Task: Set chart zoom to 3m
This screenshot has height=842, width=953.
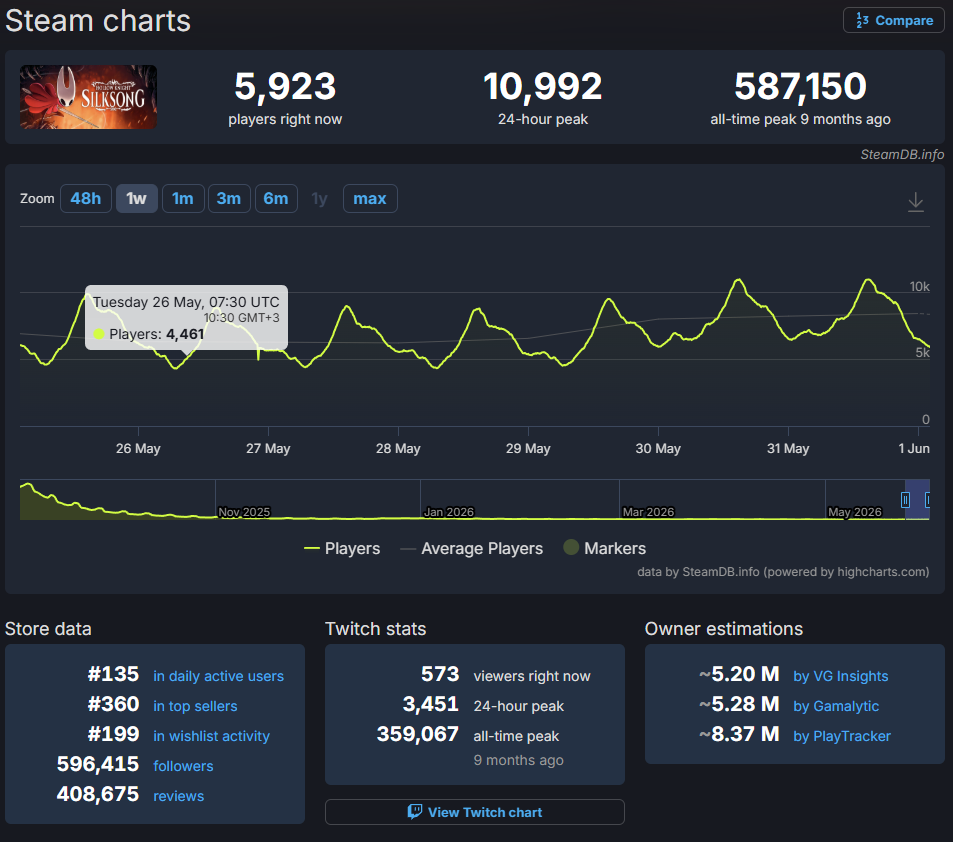Action: [x=229, y=199]
